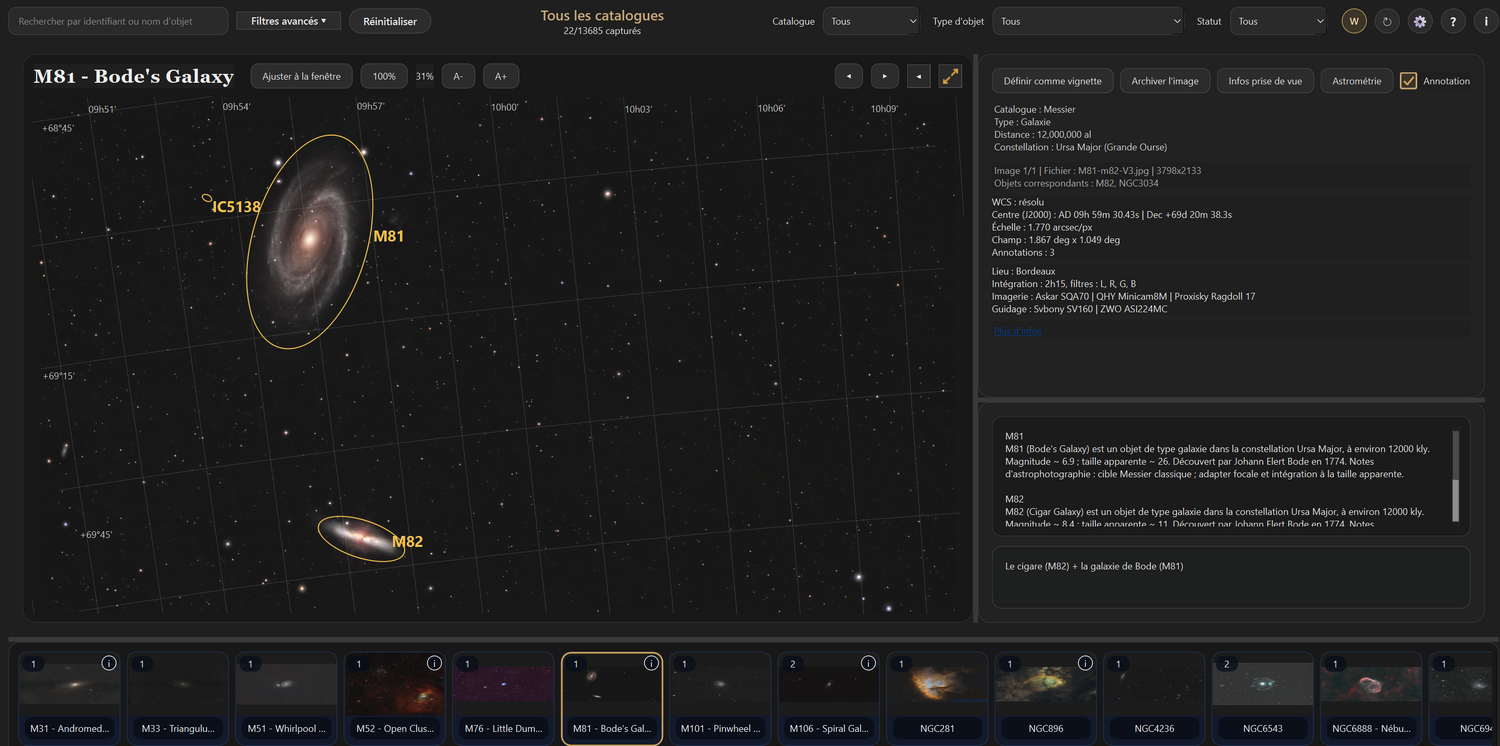Open help with the question mark icon
This screenshot has height=746, width=1500.
point(1453,21)
